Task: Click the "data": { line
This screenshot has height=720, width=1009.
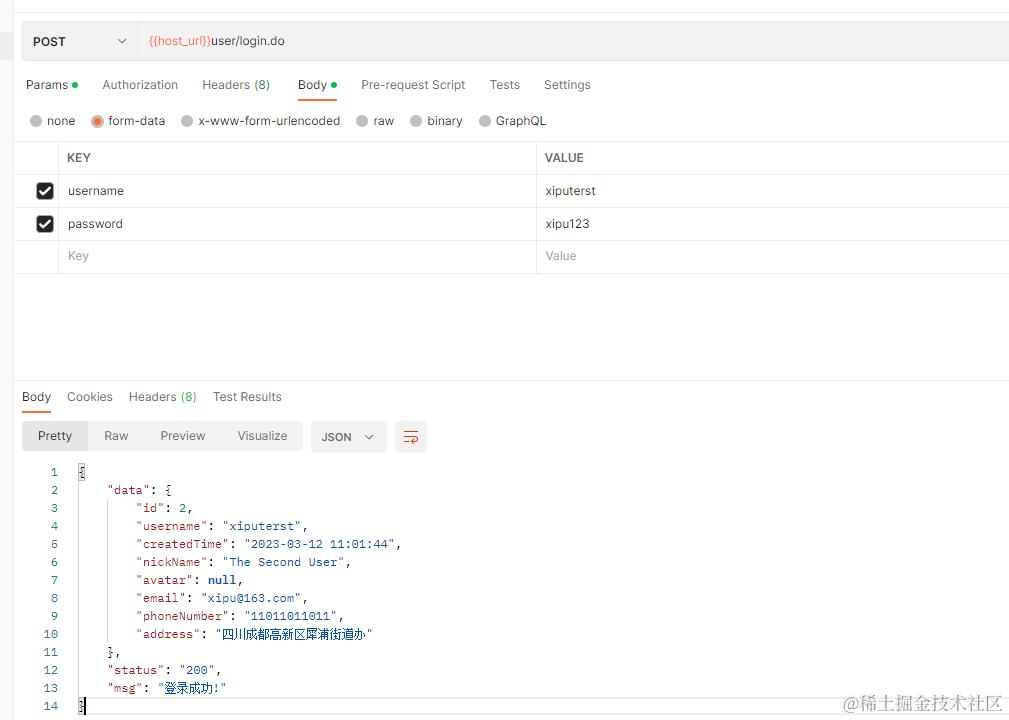Action: (139, 490)
